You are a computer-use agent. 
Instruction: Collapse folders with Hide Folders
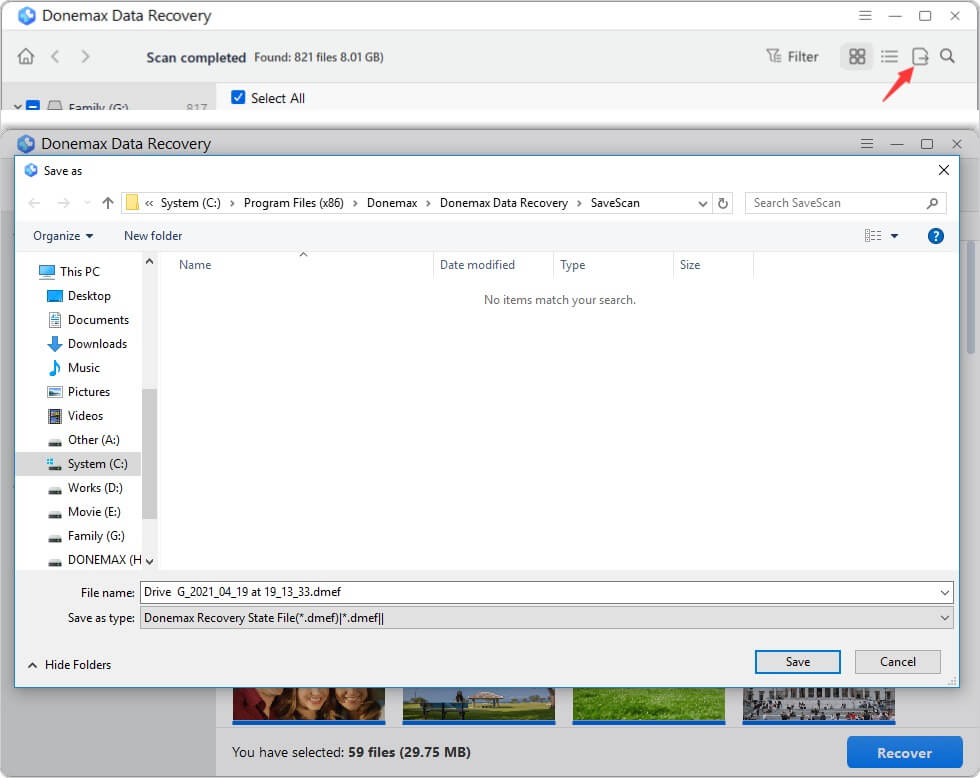click(x=69, y=665)
